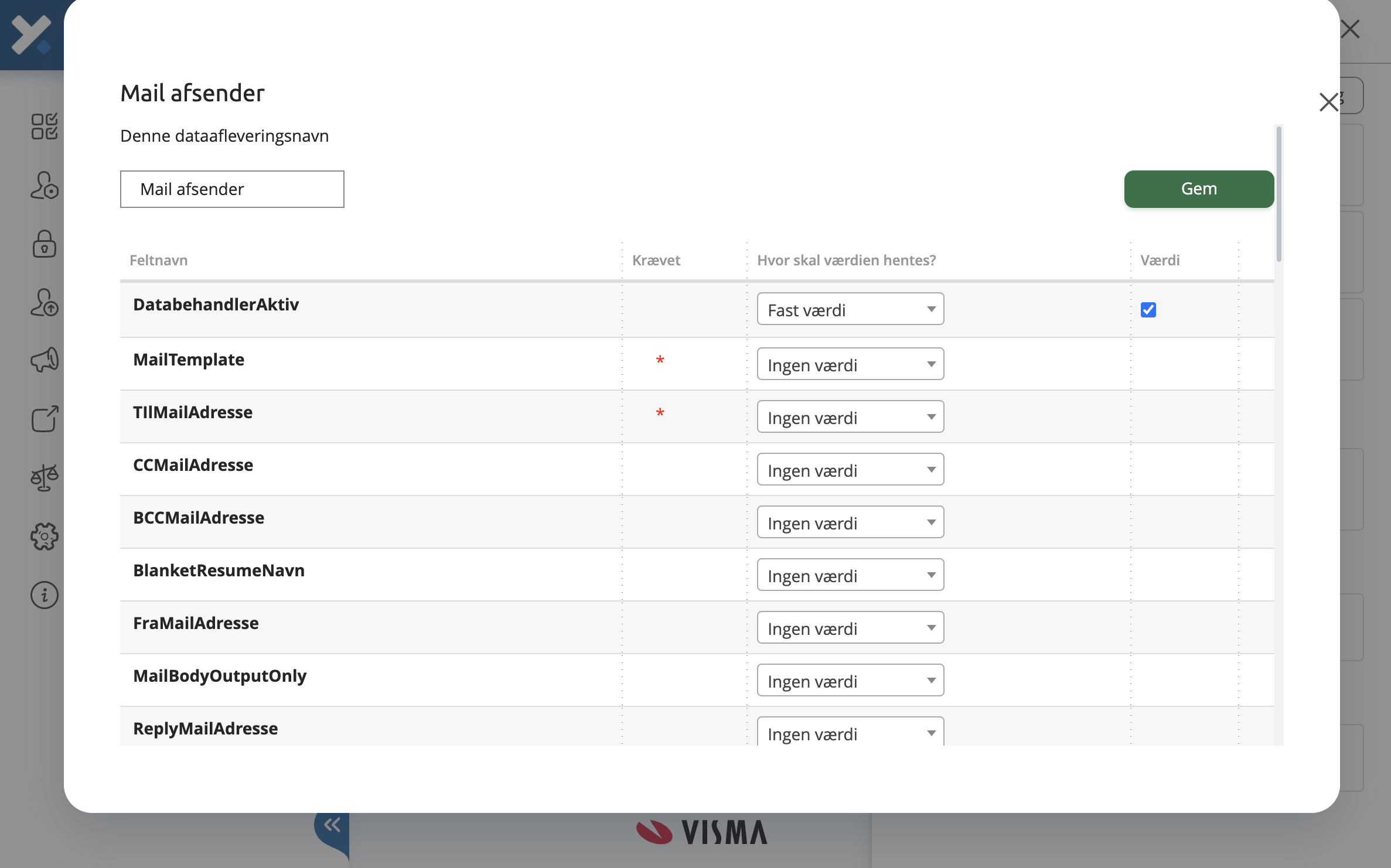Click the Visma logo at the bottom

click(x=702, y=832)
